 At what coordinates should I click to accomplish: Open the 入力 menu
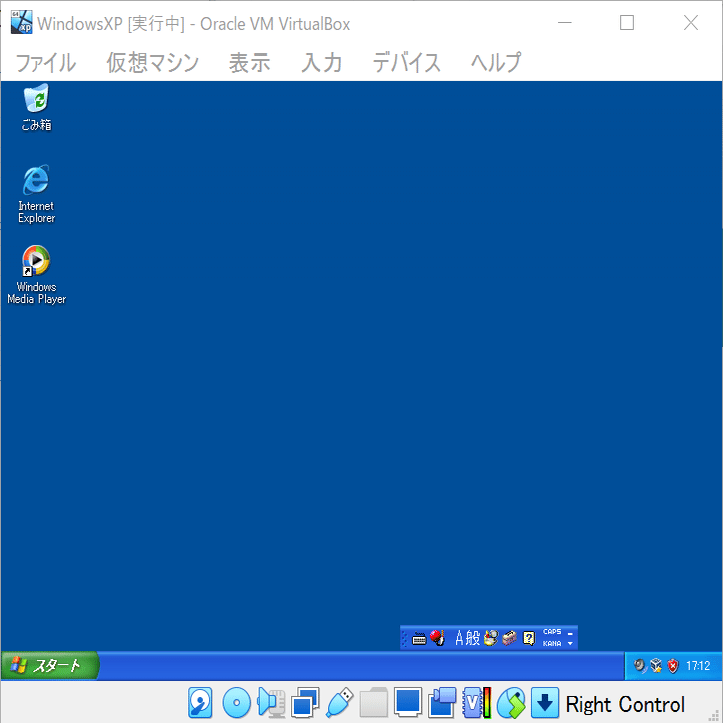tap(321, 62)
